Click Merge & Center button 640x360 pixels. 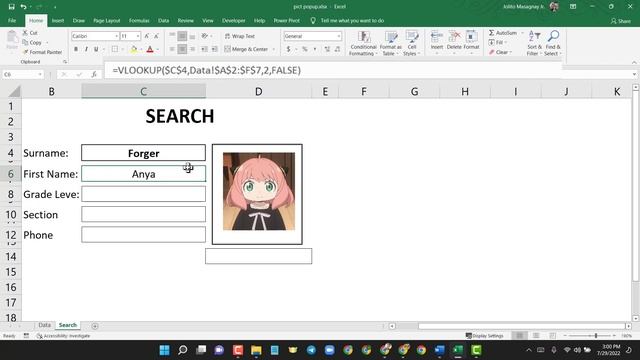coord(247,49)
